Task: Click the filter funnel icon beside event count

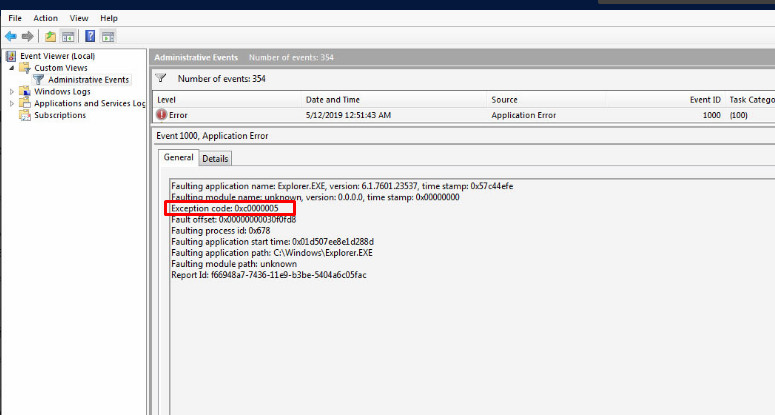Action: coord(161,78)
